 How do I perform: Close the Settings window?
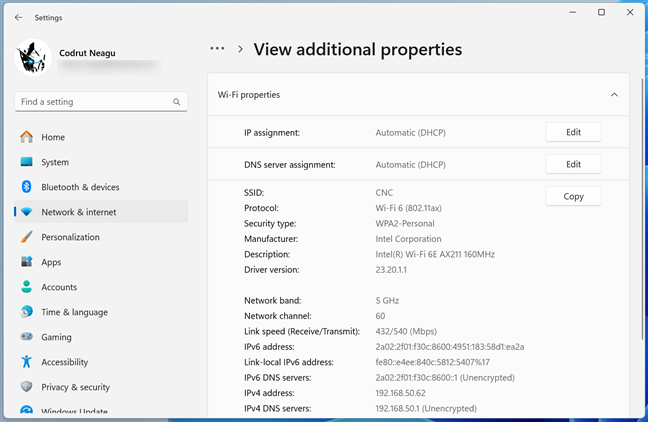pyautogui.click(x=630, y=12)
